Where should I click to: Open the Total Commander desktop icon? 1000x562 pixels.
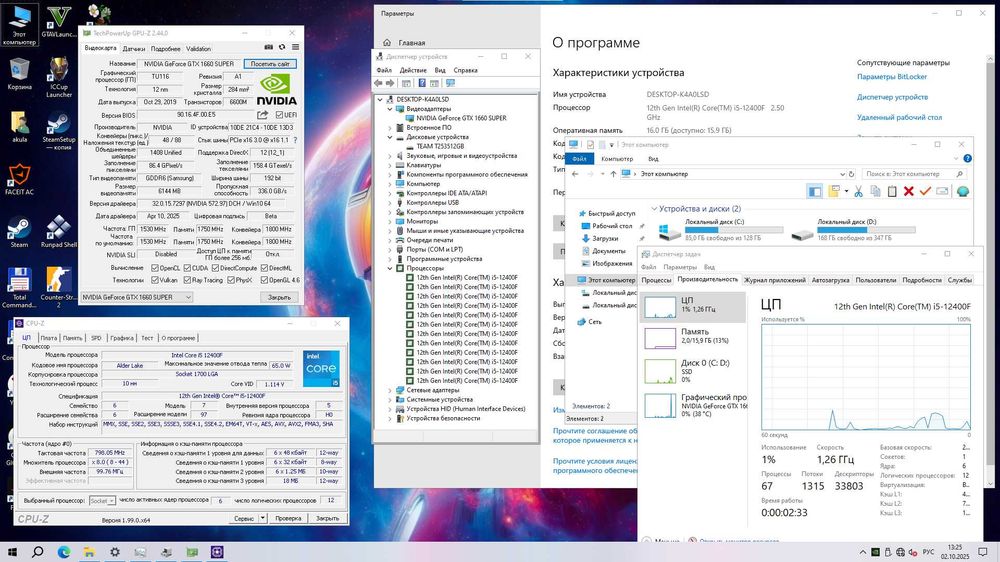(18, 288)
